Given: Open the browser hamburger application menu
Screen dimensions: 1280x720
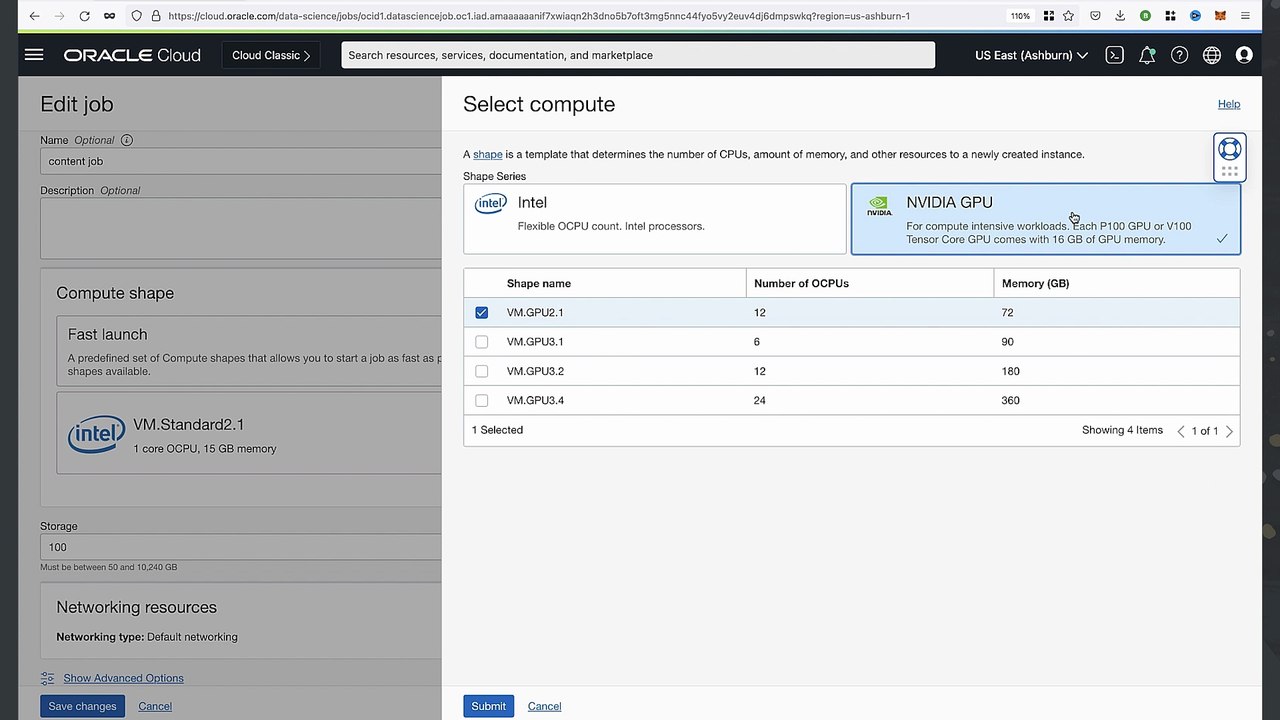Looking at the screenshot, I should (1245, 16).
